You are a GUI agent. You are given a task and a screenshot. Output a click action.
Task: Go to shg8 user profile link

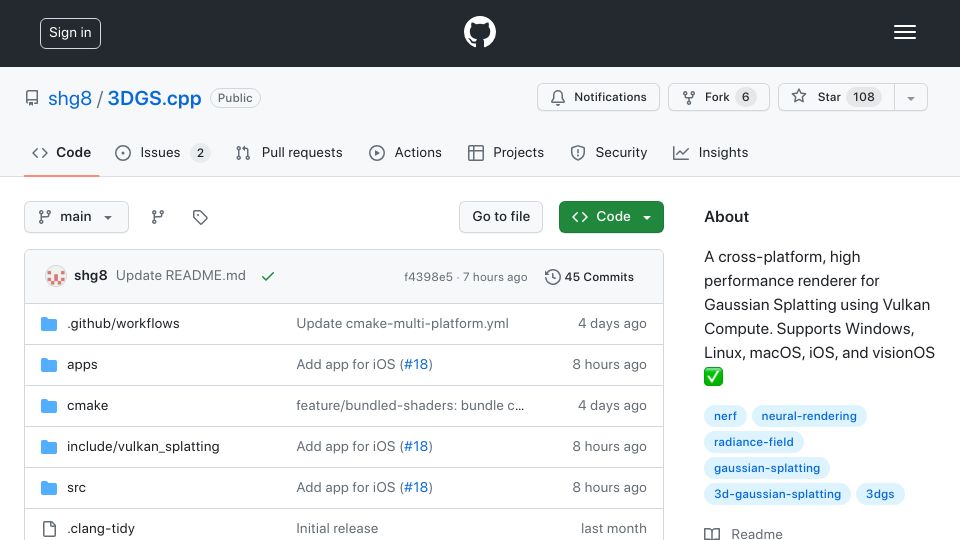tap(70, 99)
